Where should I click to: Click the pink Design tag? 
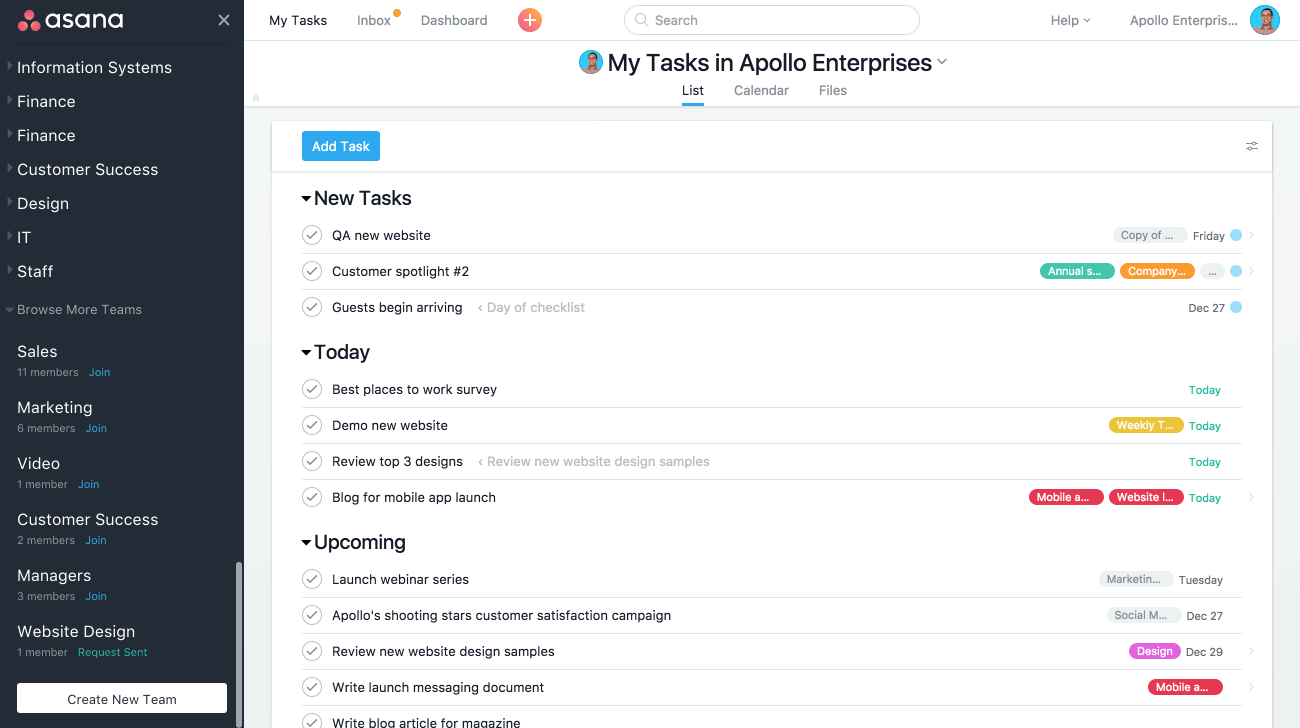point(1154,651)
